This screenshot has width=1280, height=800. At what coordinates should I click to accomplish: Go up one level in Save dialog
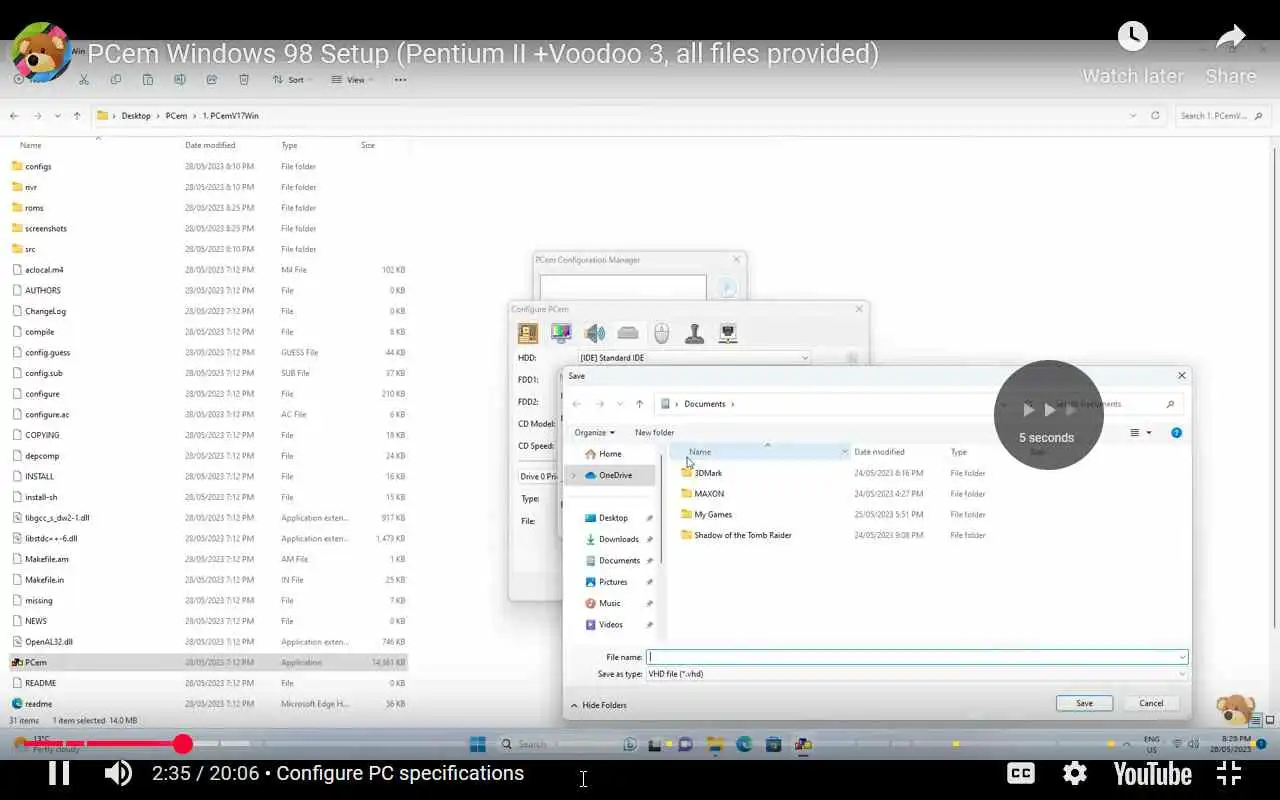pyautogui.click(x=640, y=404)
